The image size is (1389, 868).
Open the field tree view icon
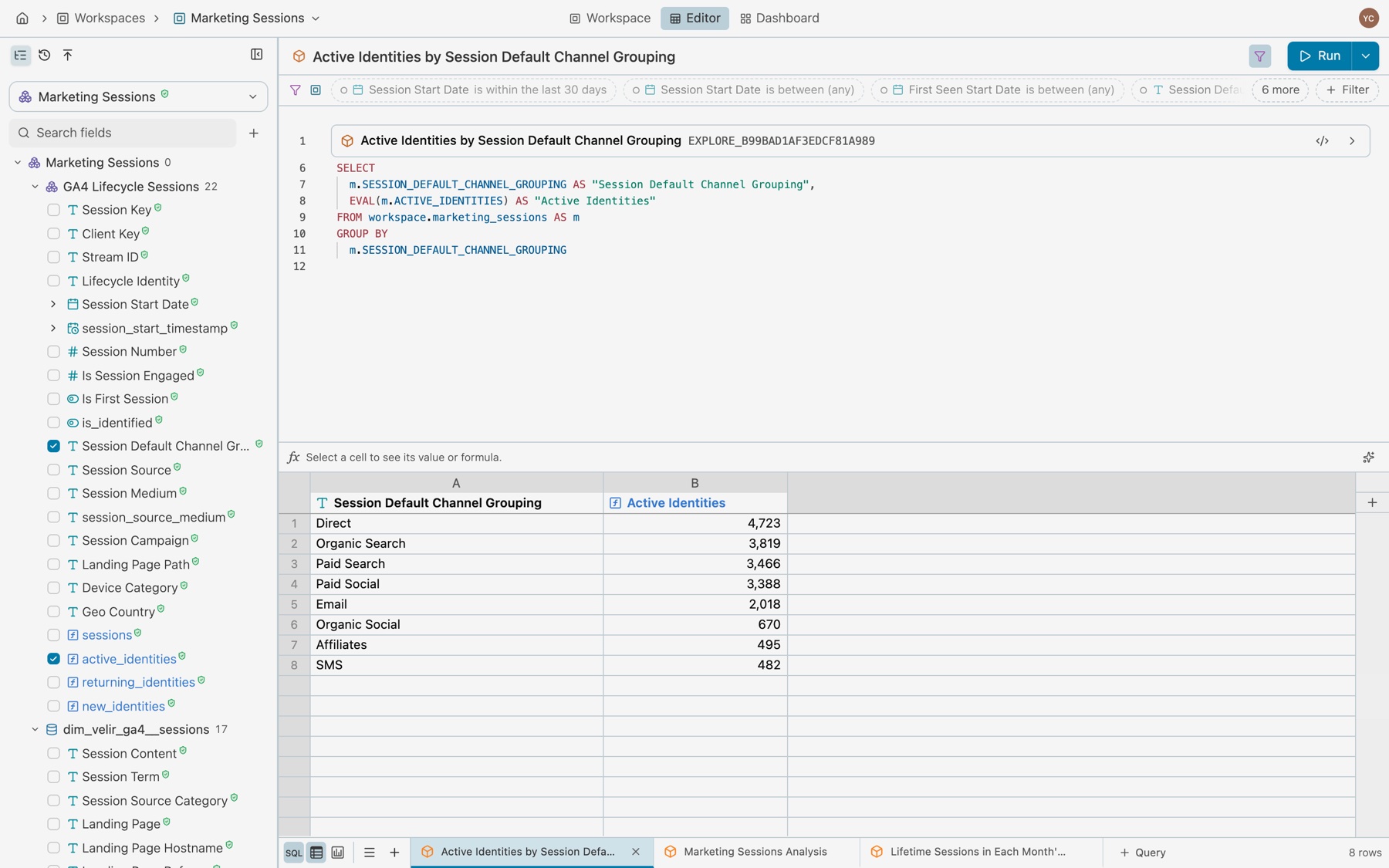[x=20, y=55]
